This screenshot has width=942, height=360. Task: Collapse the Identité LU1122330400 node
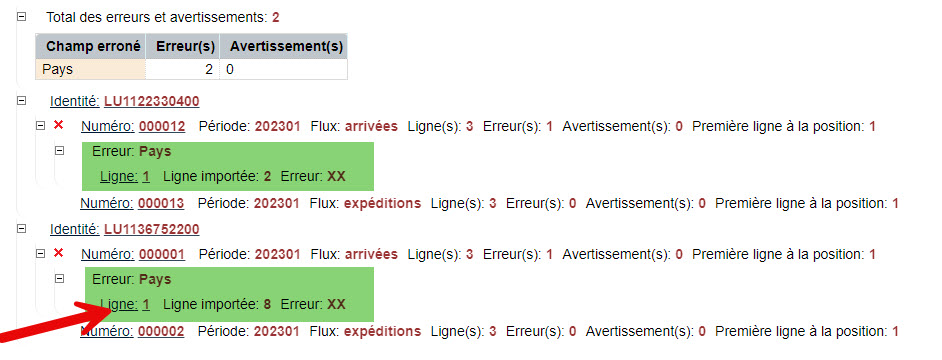click(x=22, y=100)
